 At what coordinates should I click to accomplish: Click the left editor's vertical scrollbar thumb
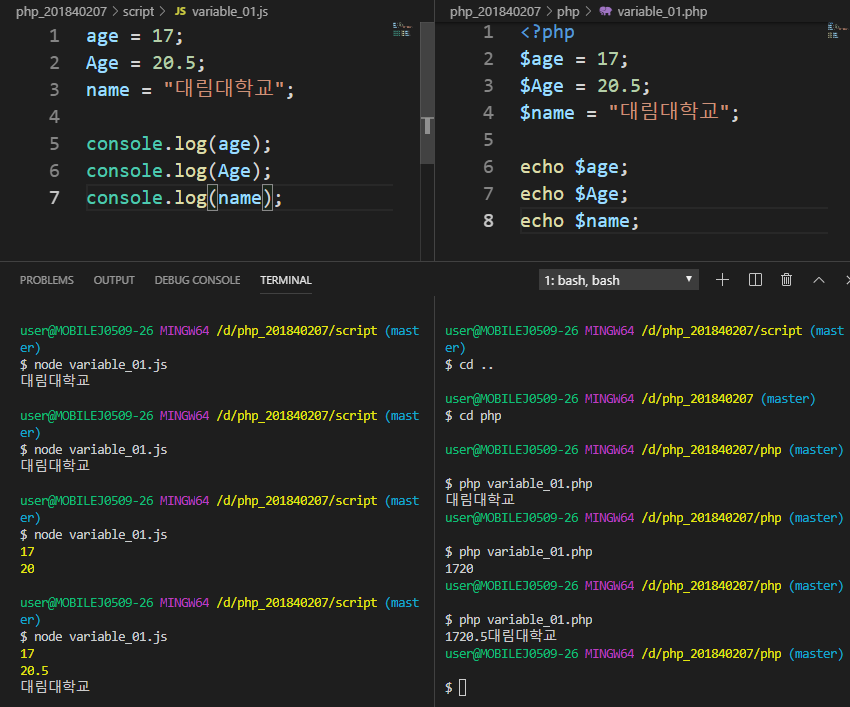tap(427, 93)
